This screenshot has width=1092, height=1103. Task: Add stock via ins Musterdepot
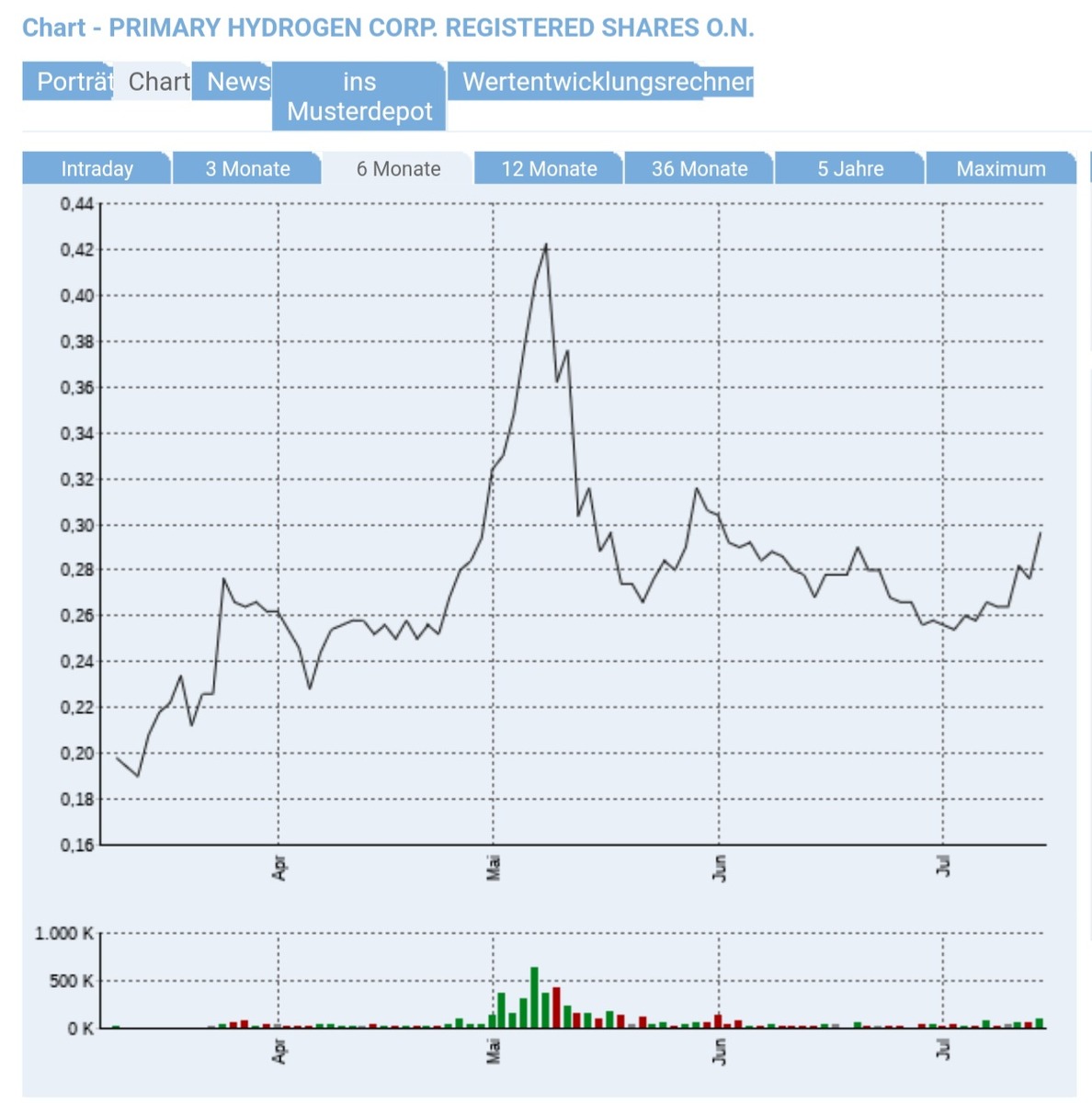click(359, 97)
